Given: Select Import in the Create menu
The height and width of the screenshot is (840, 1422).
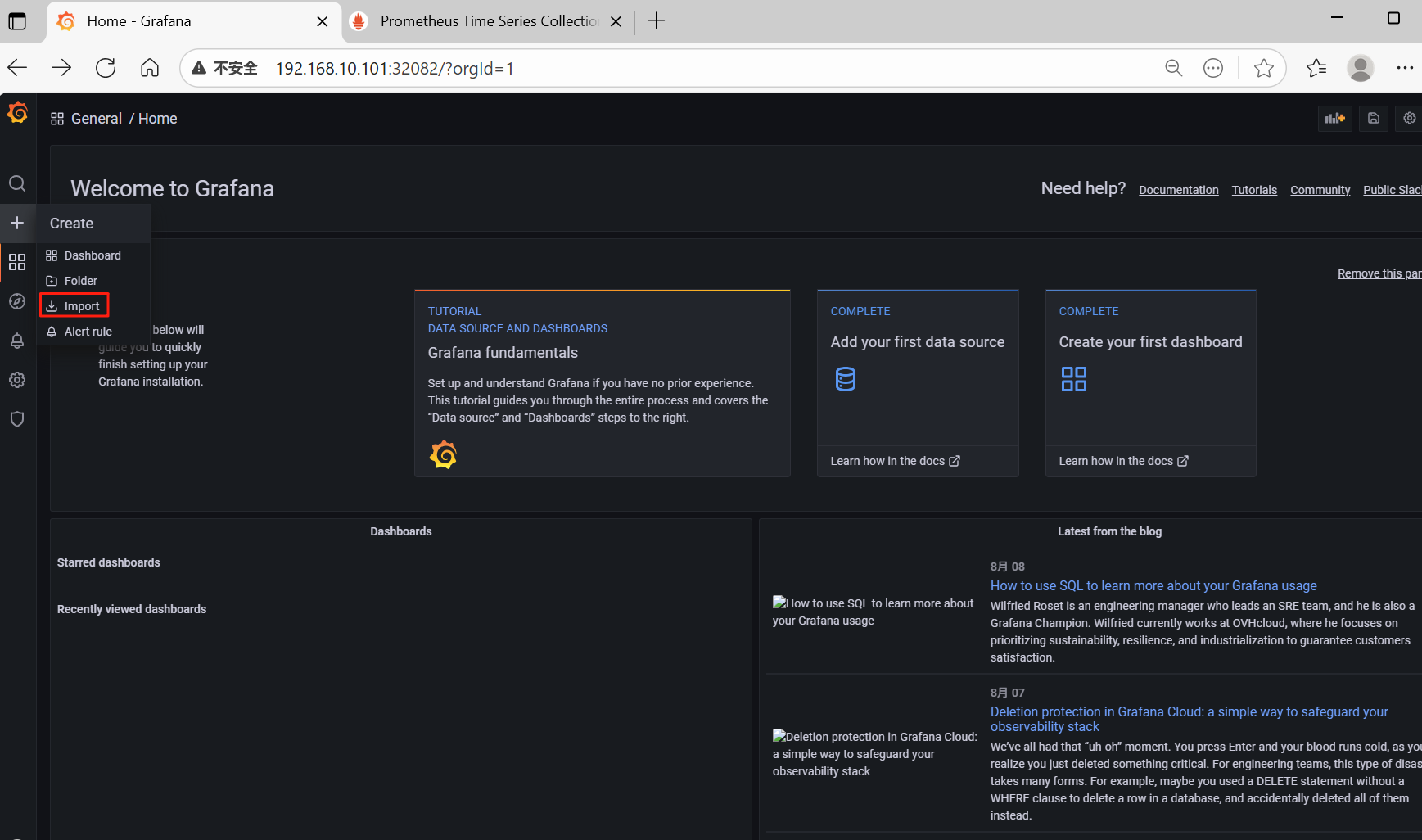Looking at the screenshot, I should 74,306.
